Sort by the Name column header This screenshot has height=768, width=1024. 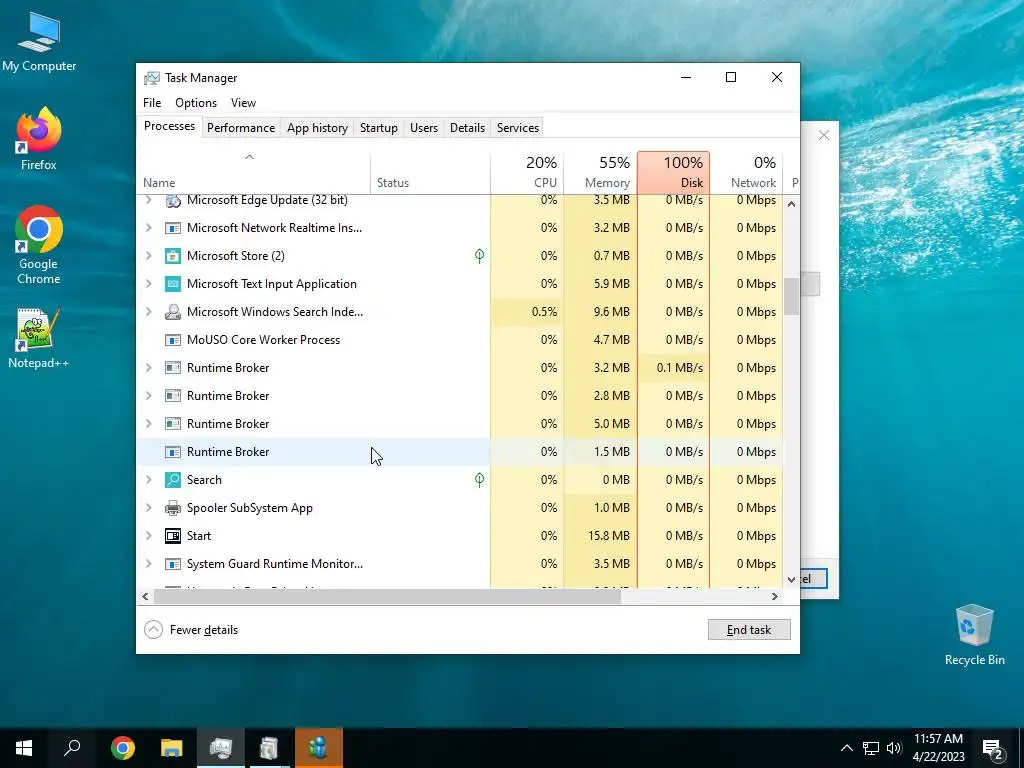pyautogui.click(x=253, y=172)
